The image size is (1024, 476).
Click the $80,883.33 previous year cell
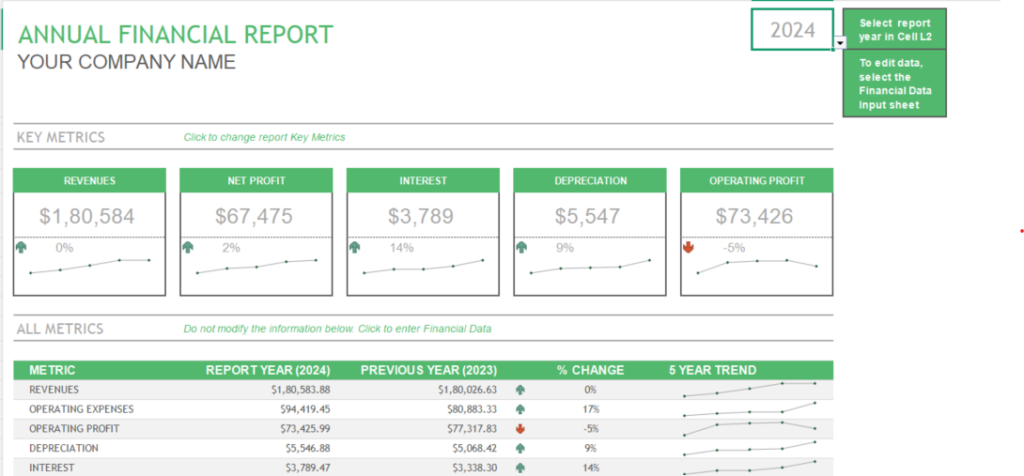click(471, 409)
